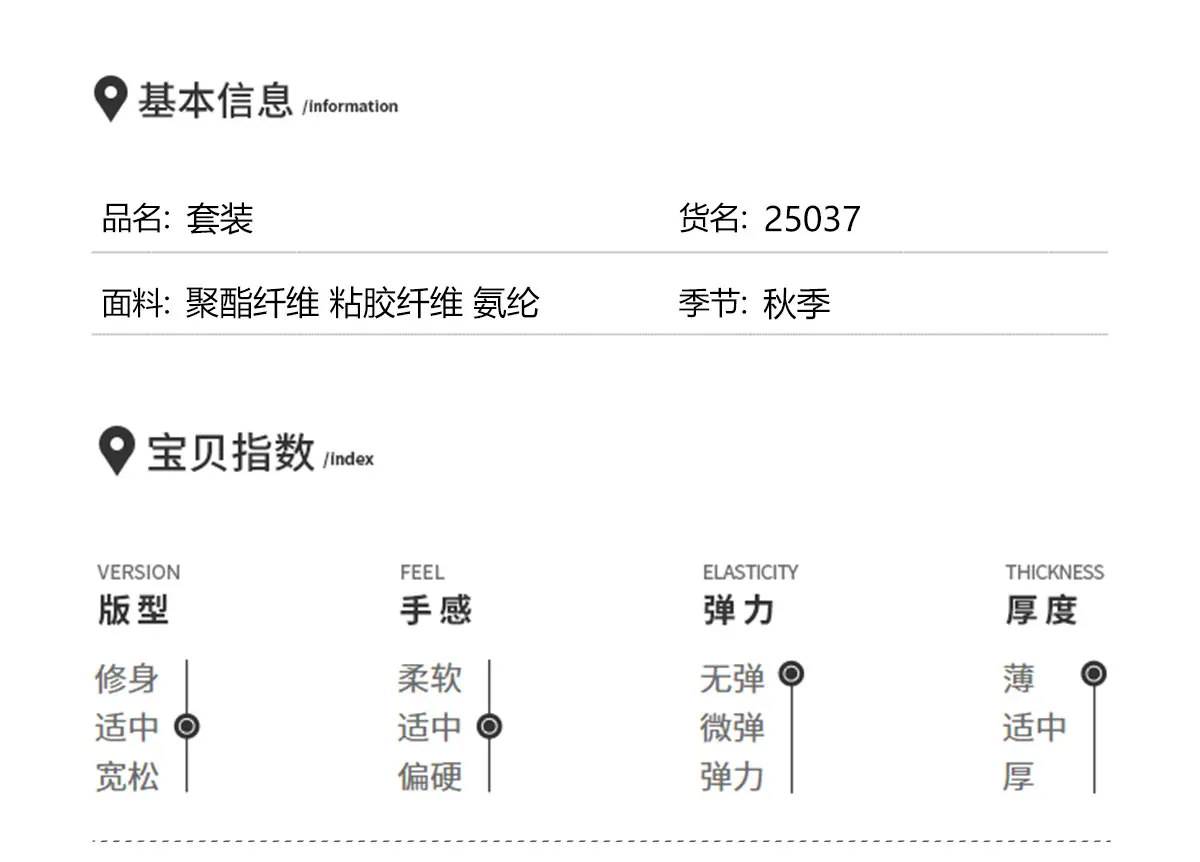The image size is (1200, 862).
Task: Select the 宽松 fit option
Action: 127,776
